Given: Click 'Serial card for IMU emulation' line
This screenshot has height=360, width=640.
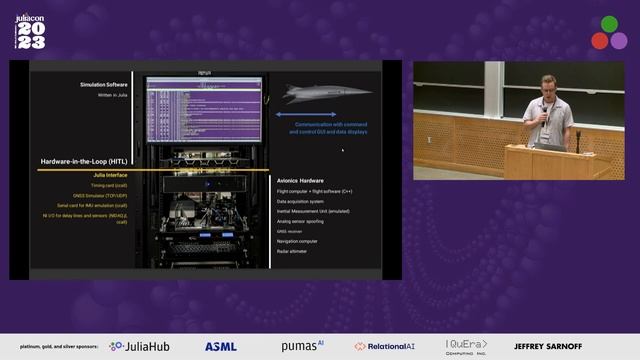Looking at the screenshot, I should 92,206.
